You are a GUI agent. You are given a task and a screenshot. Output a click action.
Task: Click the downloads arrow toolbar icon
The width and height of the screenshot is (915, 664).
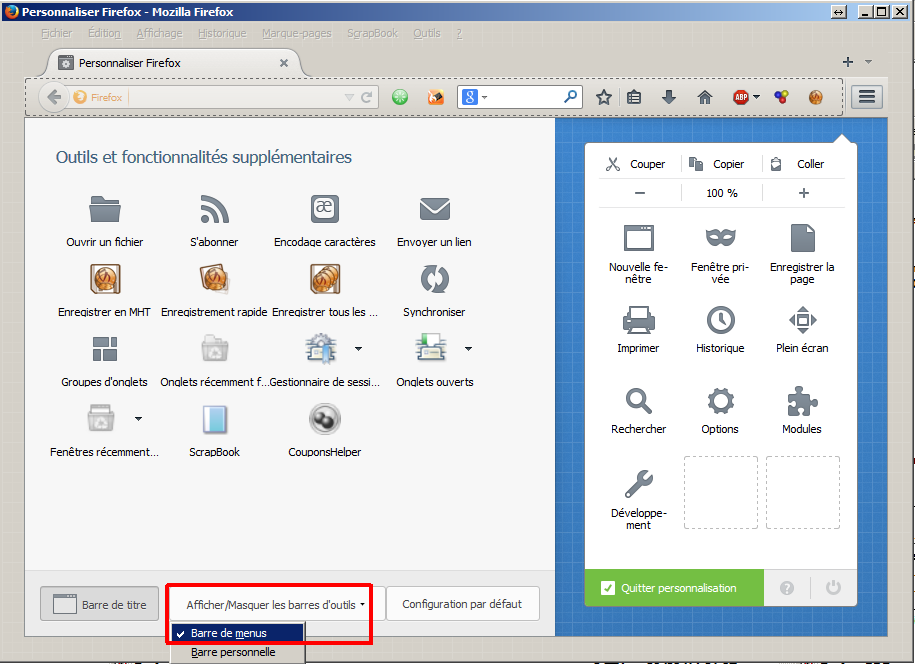pyautogui.click(x=669, y=97)
